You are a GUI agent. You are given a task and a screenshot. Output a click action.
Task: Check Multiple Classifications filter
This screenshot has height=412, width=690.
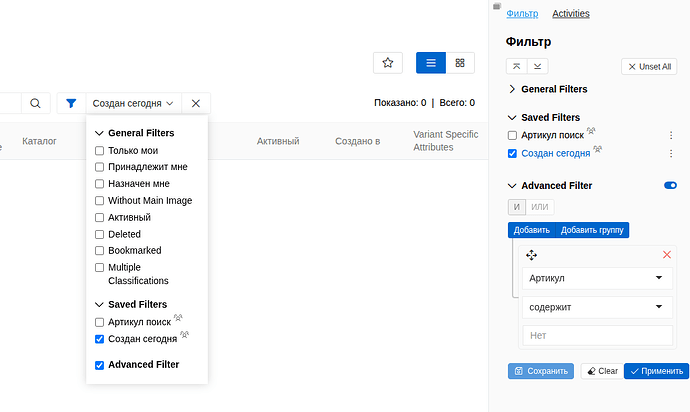click(99, 268)
